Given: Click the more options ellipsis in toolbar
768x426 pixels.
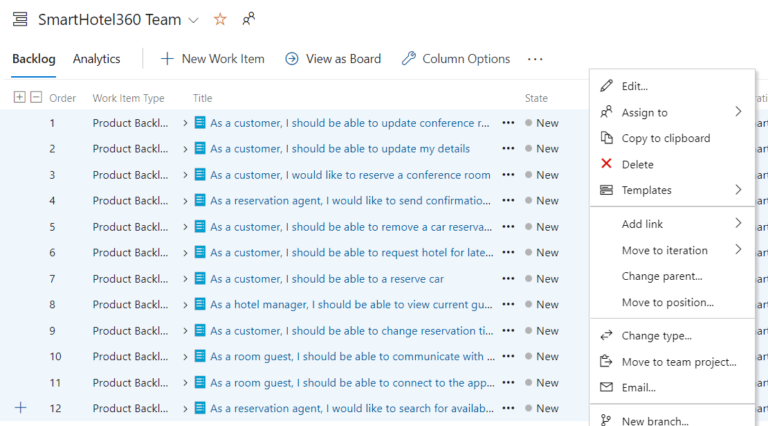Looking at the screenshot, I should point(535,59).
